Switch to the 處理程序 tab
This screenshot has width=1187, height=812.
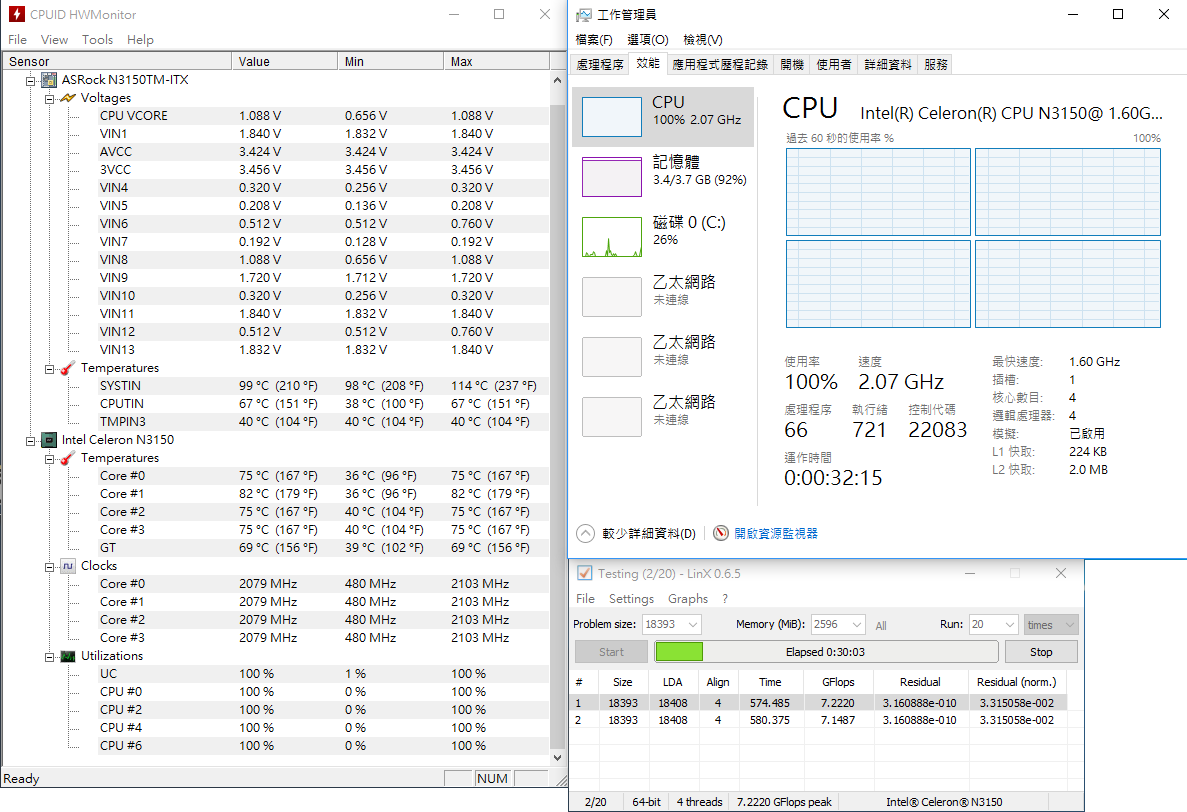coord(600,64)
